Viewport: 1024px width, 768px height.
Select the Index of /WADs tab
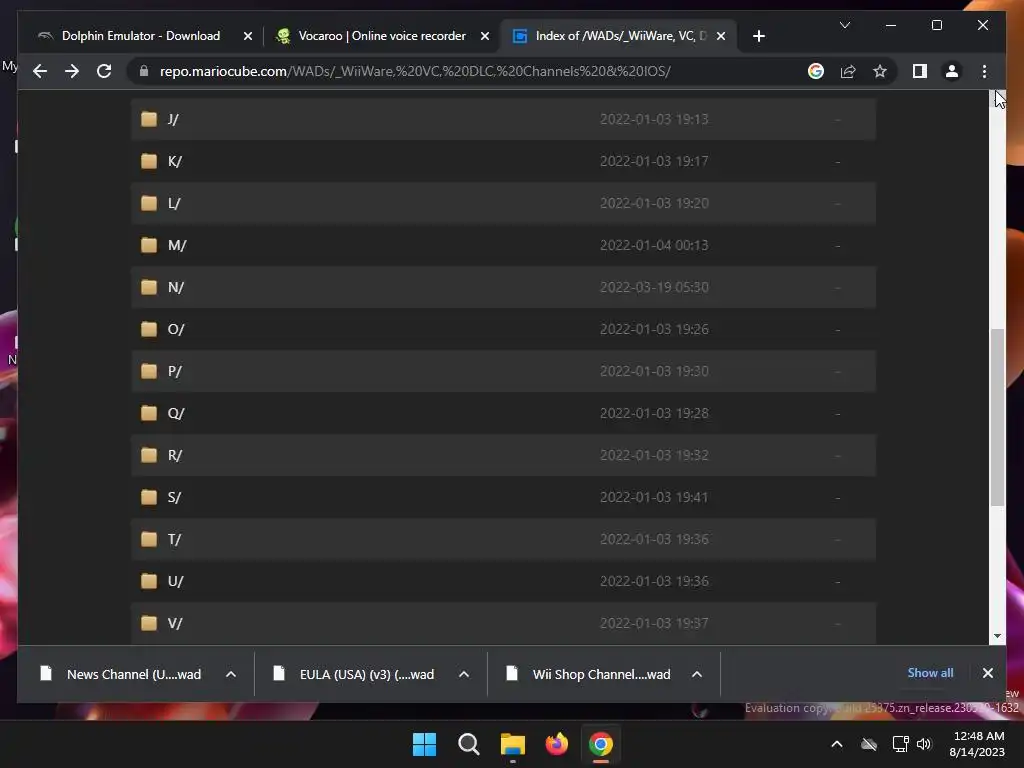tap(618, 36)
